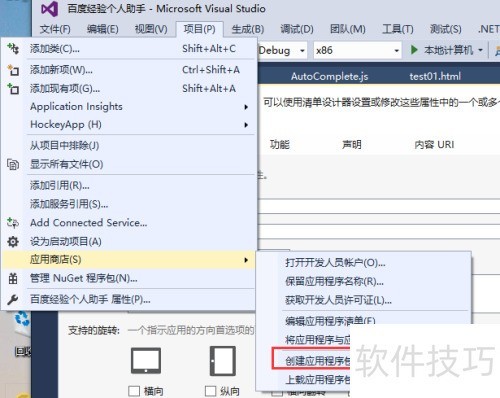The width and height of the screenshot is (500, 398).
Task: Click the project properties wrench icon
Action: pos(13,299)
